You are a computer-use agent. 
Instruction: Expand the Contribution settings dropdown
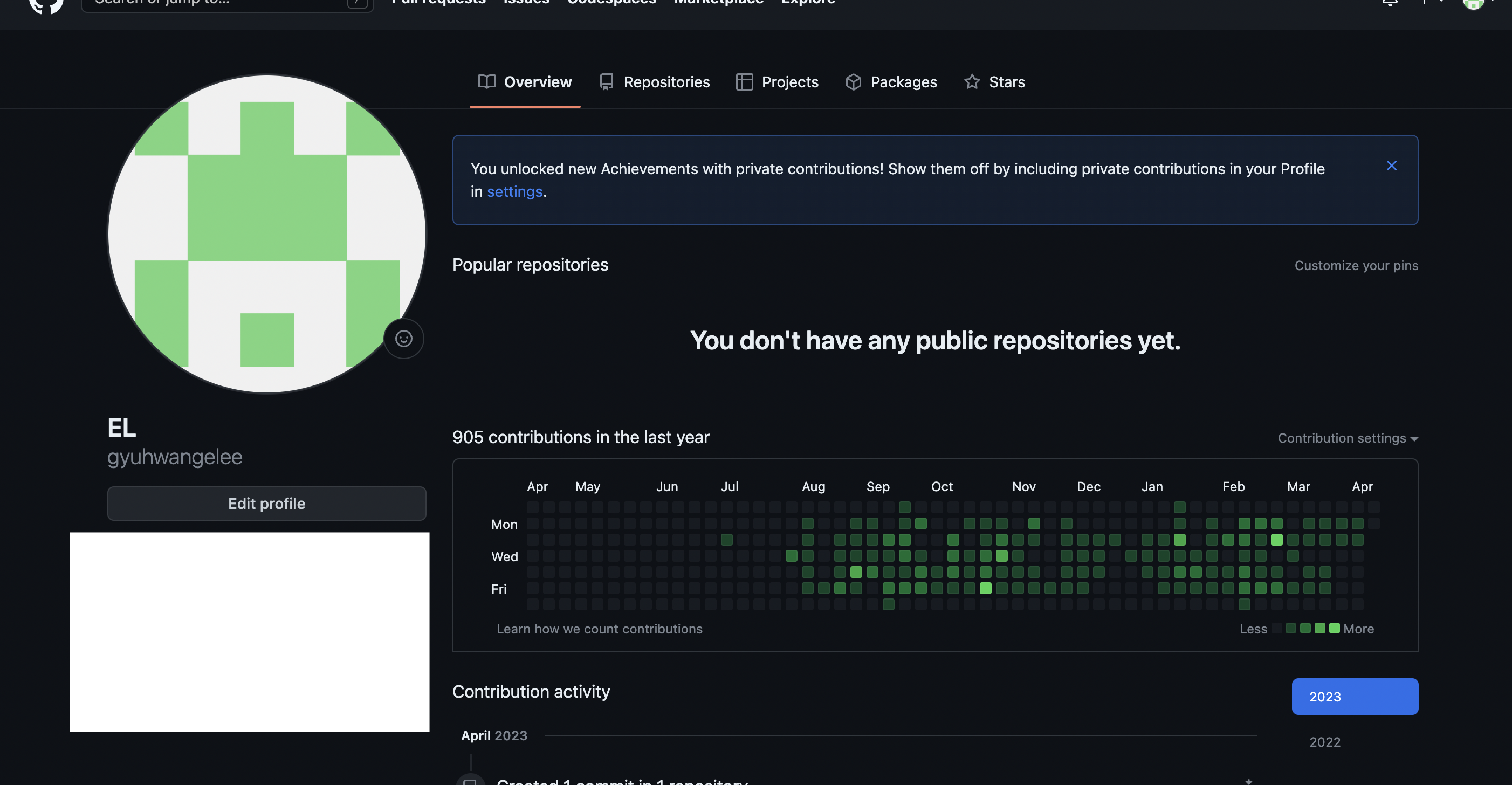[1348, 438]
